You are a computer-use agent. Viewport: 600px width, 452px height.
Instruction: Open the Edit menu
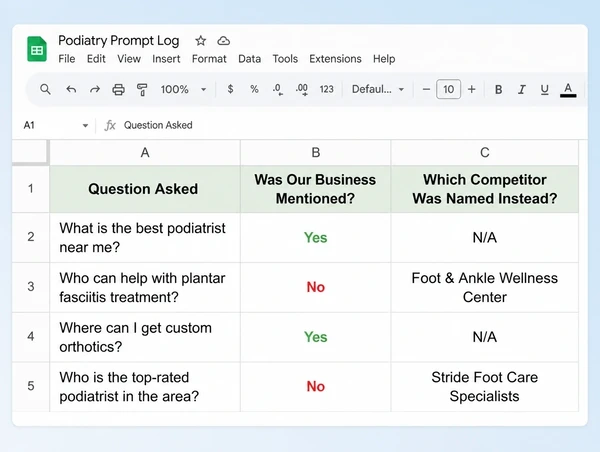(96, 59)
